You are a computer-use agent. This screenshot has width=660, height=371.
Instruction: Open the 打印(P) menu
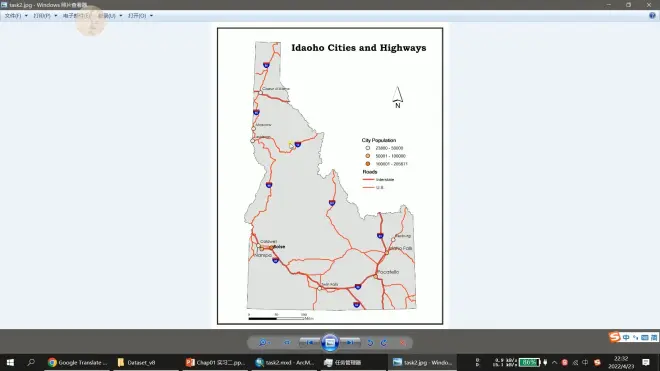[x=42, y=16]
